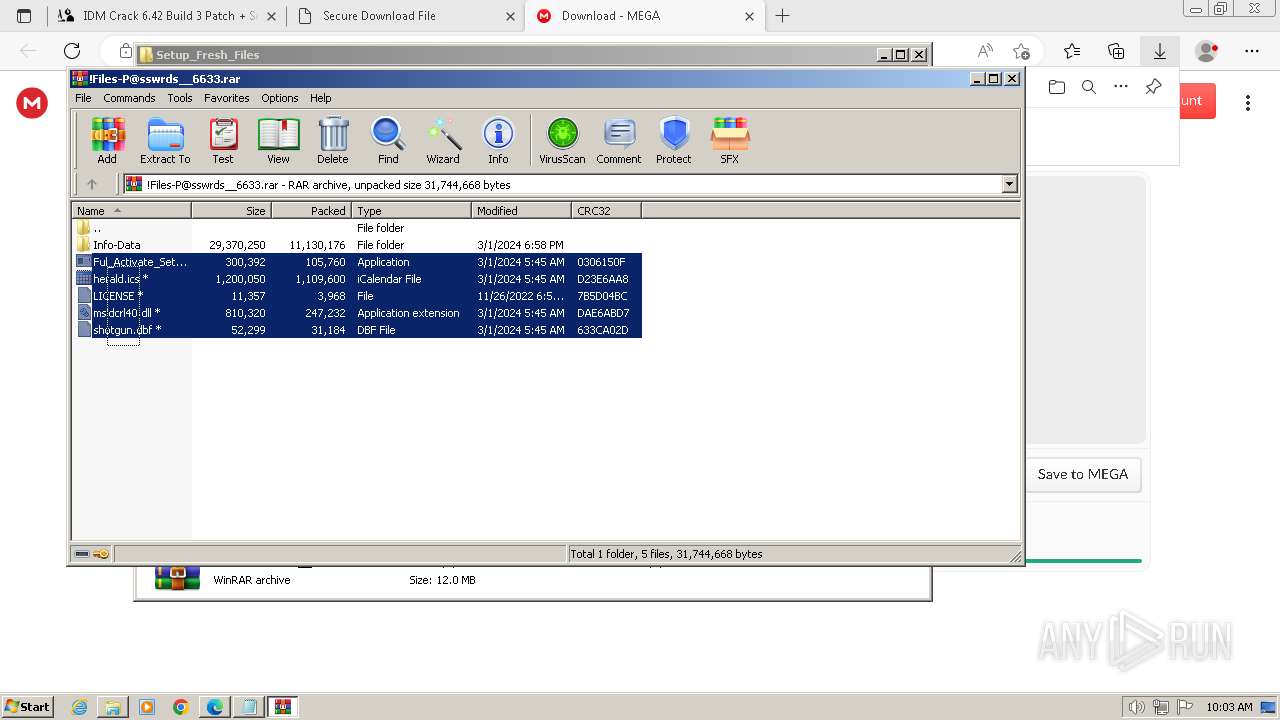Sort by Modified column header
The width and height of the screenshot is (1280, 720).
521,211
